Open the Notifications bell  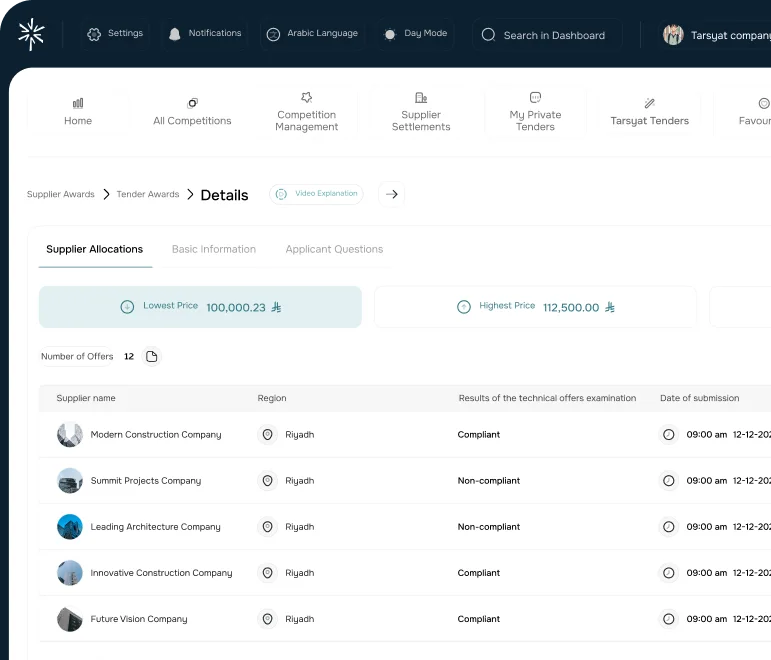click(204, 34)
